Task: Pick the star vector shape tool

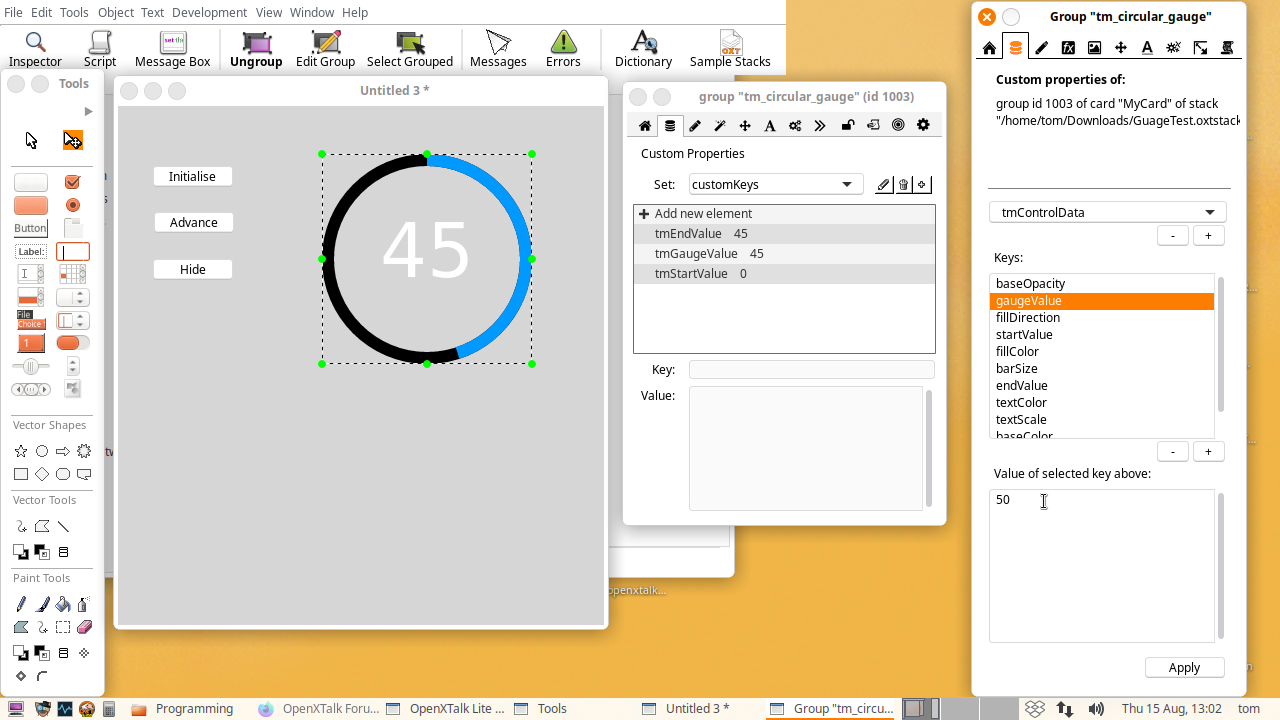Action: [x=21, y=452]
